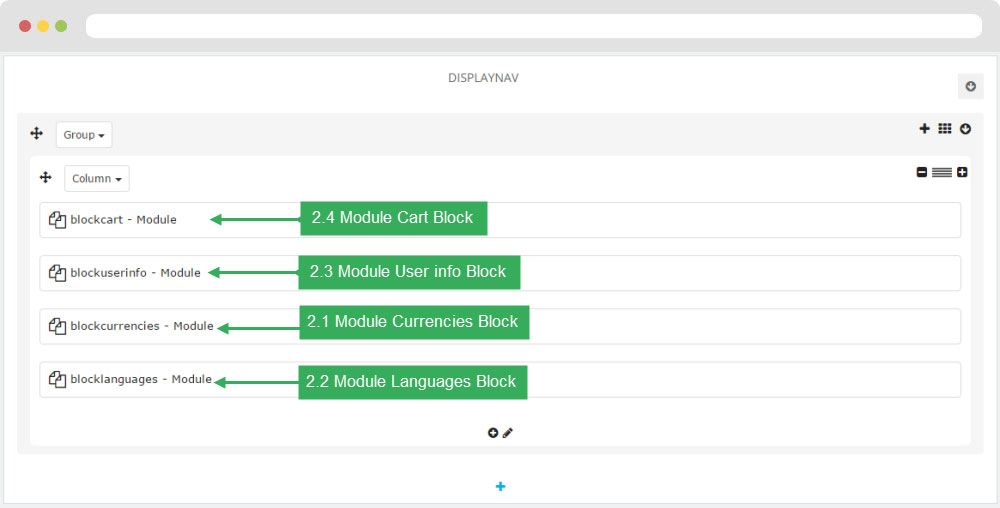Click the pencil edit icon below the modules
The image size is (1000, 508).
(508, 433)
